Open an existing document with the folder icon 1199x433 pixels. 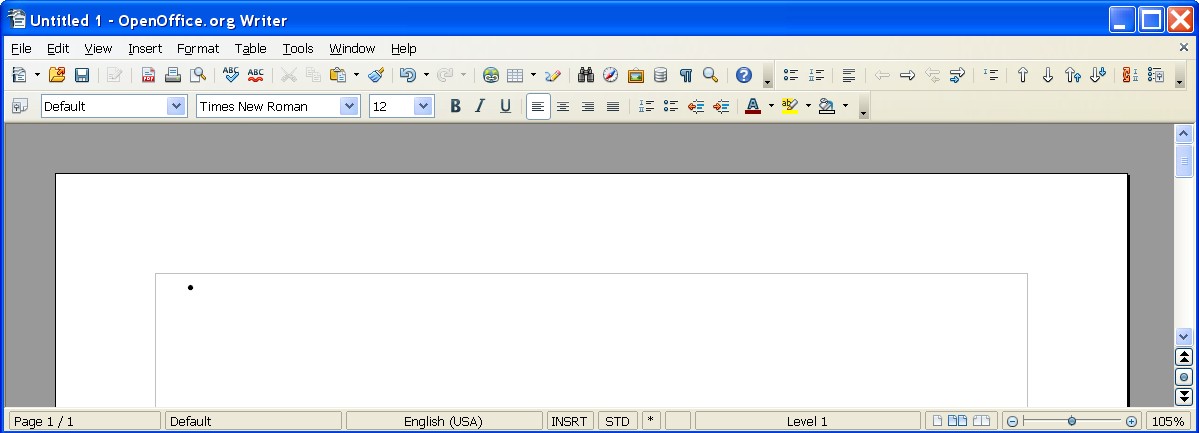[x=57, y=75]
